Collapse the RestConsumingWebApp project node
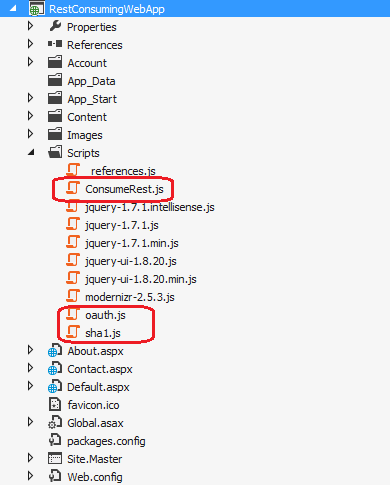Viewport: 390px width, 485px height. (x=13, y=8)
